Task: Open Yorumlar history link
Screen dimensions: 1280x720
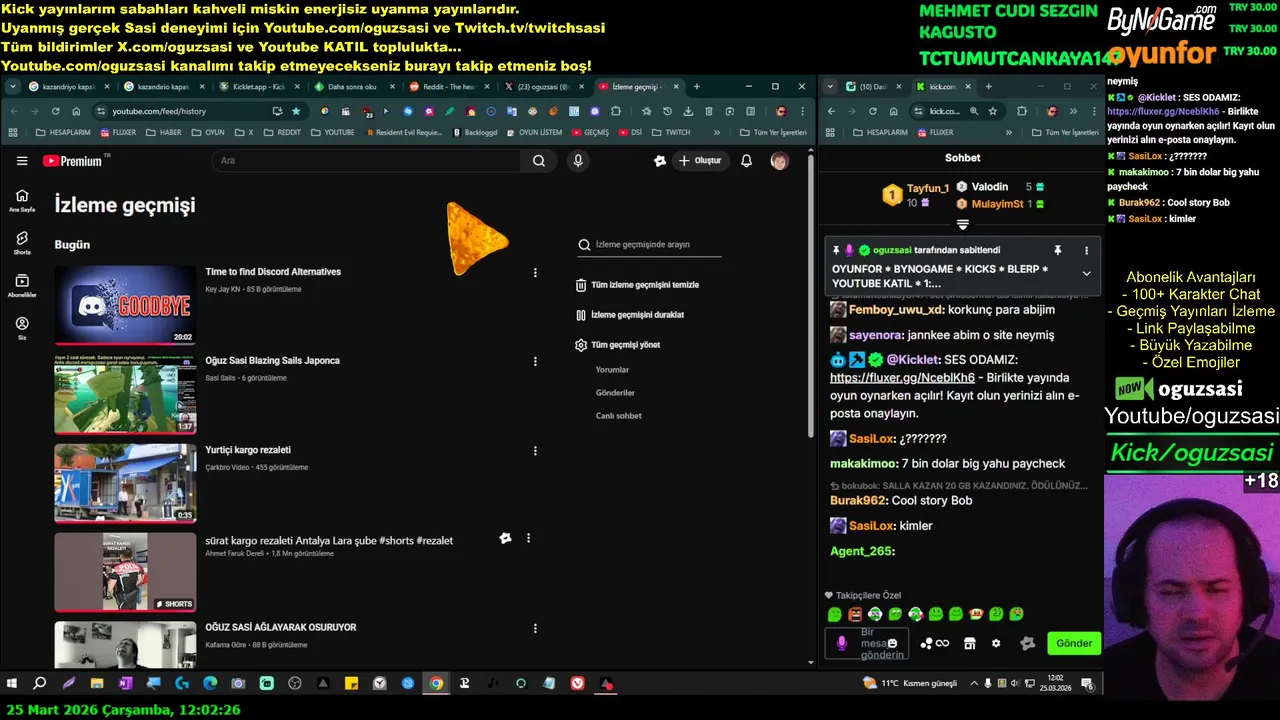Action: click(x=612, y=370)
